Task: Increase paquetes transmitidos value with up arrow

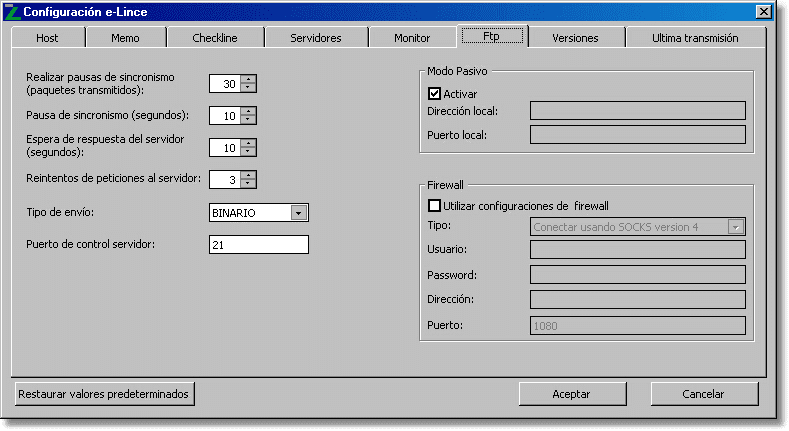Action: click(x=248, y=79)
